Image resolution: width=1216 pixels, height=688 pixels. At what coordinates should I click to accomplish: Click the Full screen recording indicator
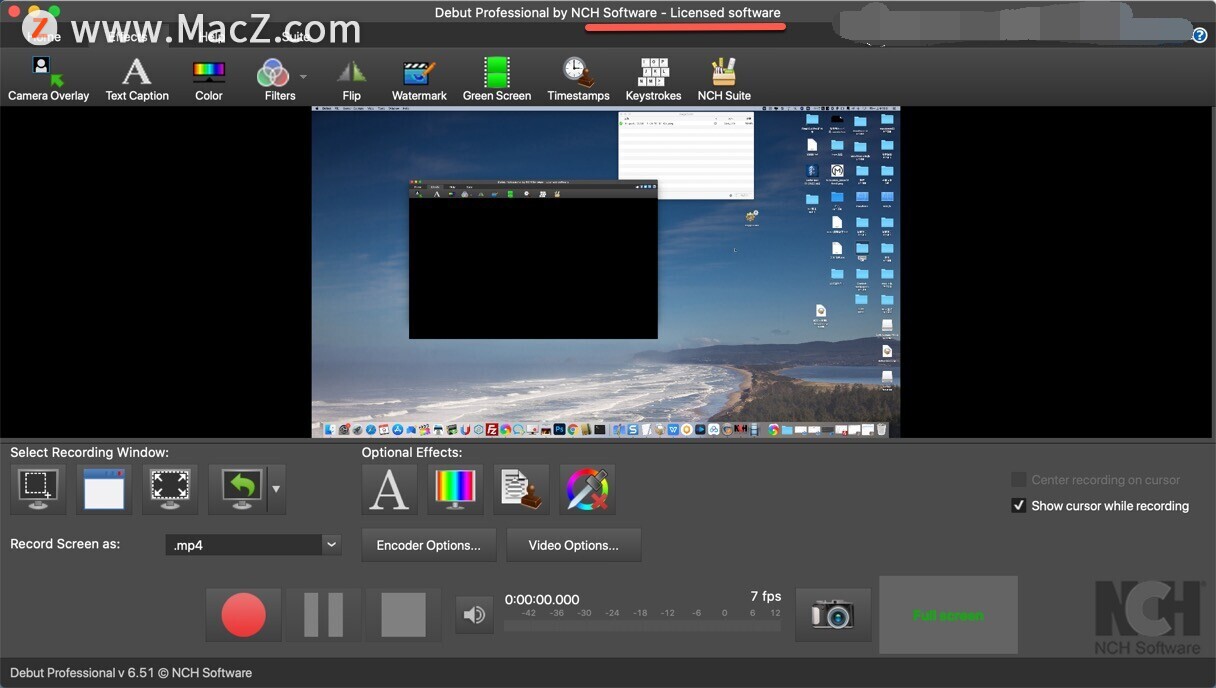pyautogui.click(x=948, y=615)
